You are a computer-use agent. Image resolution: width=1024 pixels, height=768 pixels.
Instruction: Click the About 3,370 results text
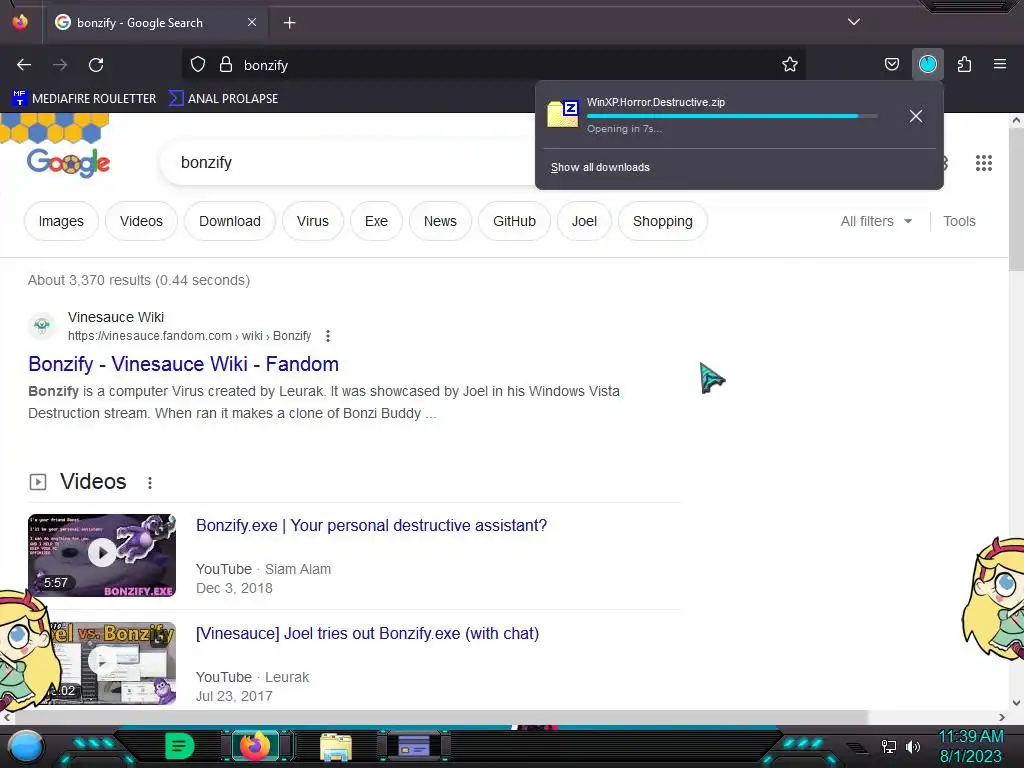point(138,280)
